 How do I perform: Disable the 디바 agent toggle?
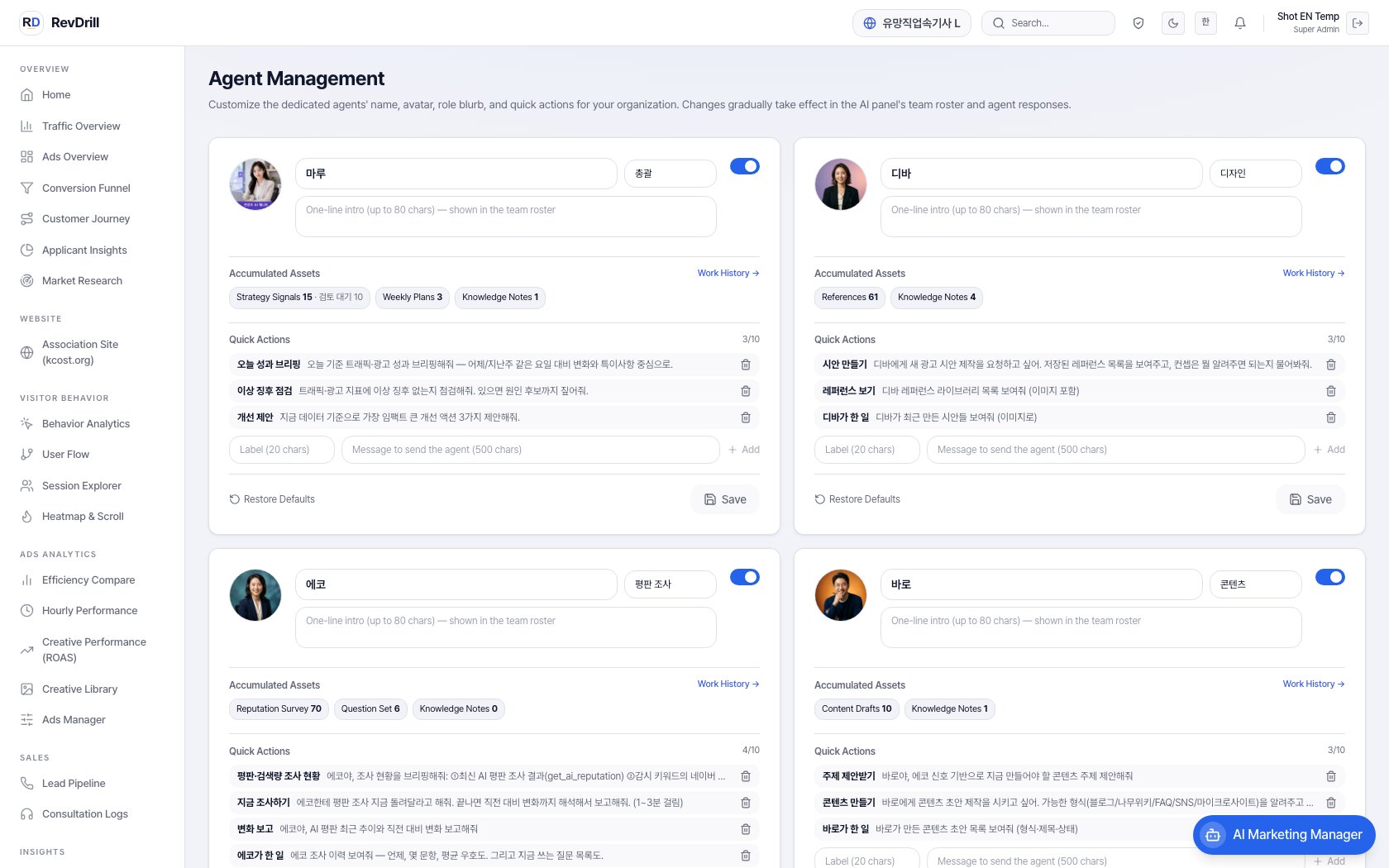click(1330, 166)
